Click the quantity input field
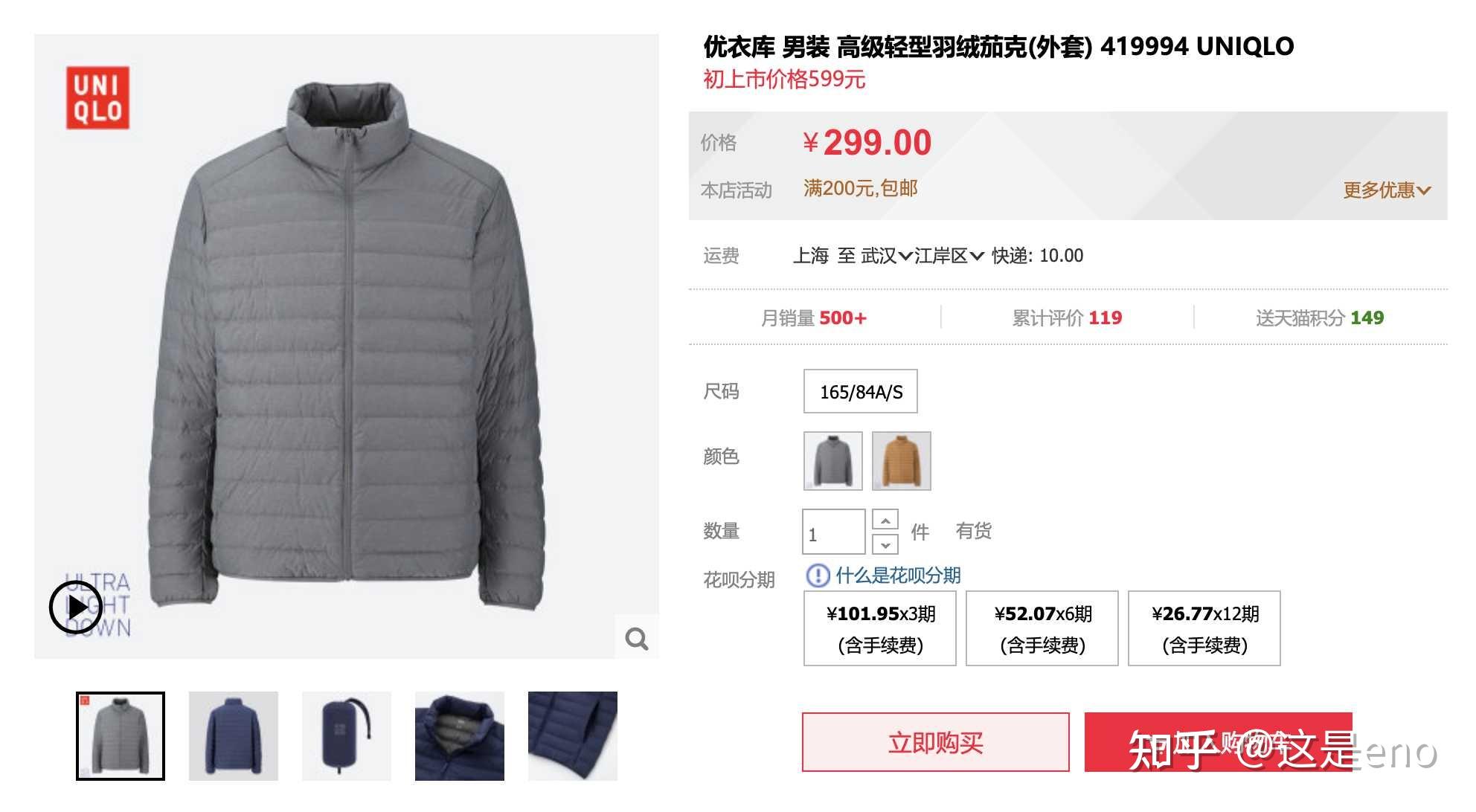The height and width of the screenshot is (812, 1476). point(833,532)
